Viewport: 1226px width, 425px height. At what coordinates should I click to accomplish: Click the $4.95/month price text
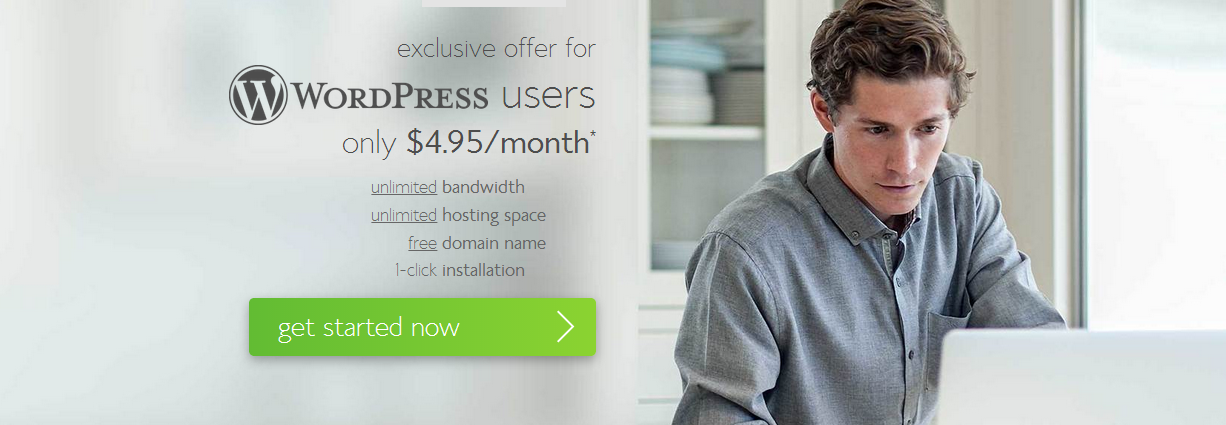pyautogui.click(x=498, y=143)
